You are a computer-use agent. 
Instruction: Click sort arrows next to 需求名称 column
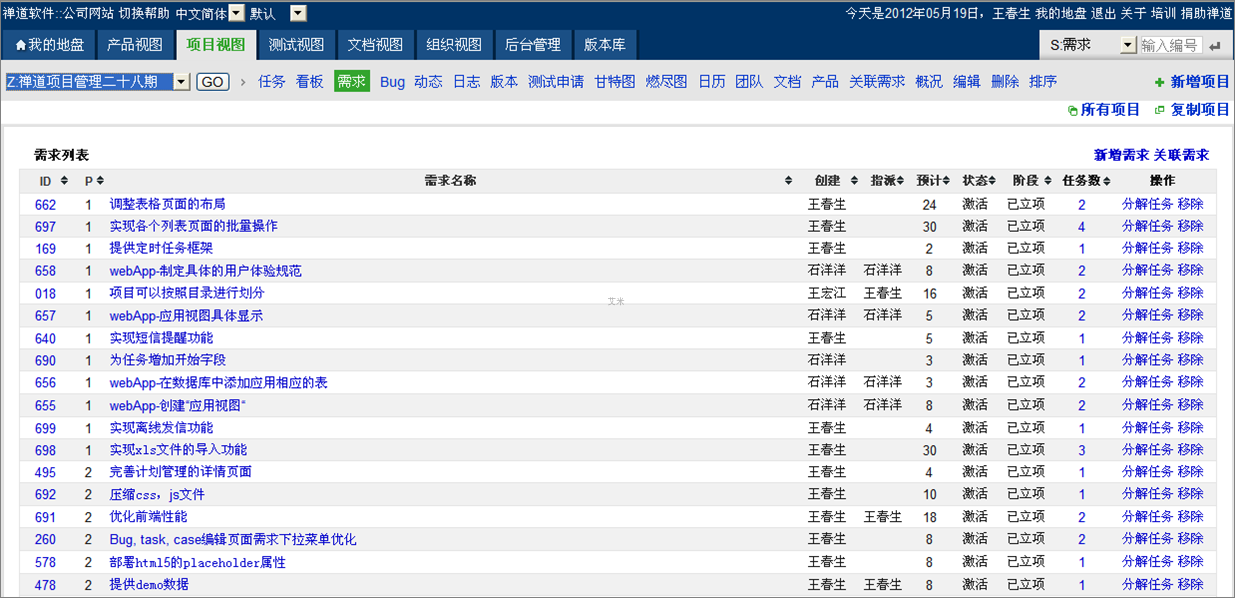pyautogui.click(x=789, y=181)
